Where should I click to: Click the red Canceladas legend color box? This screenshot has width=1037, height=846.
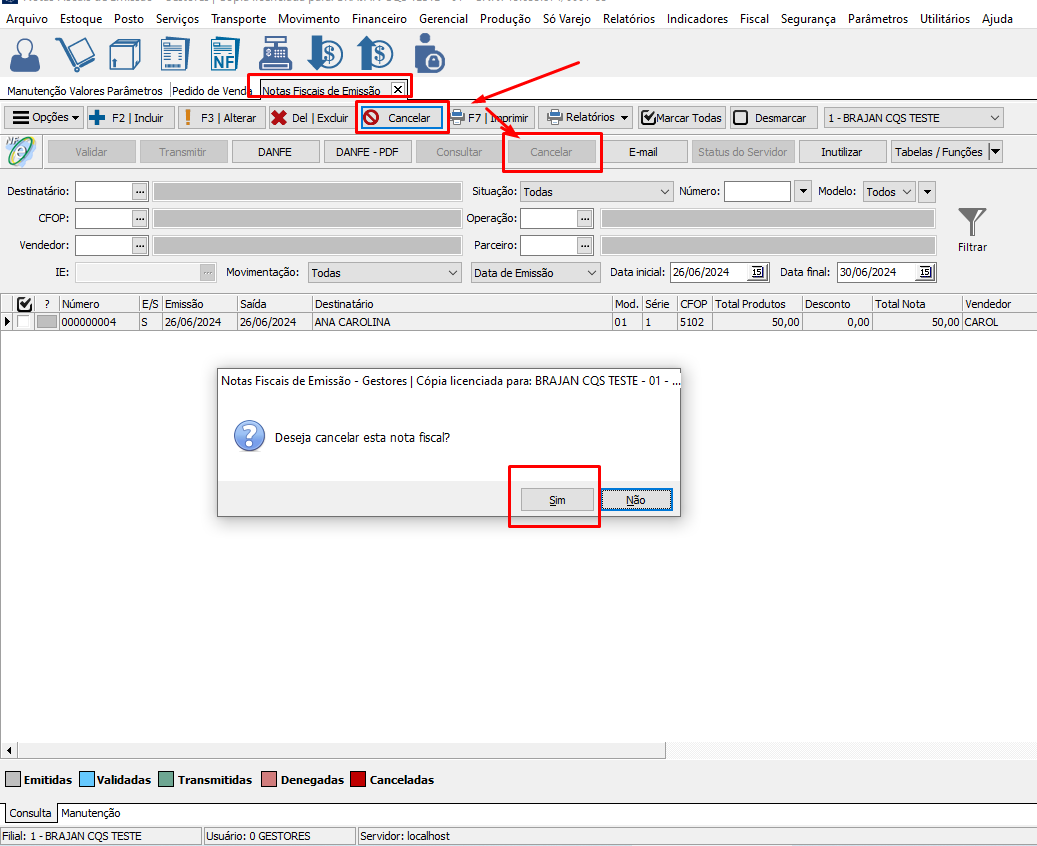[x=358, y=780]
